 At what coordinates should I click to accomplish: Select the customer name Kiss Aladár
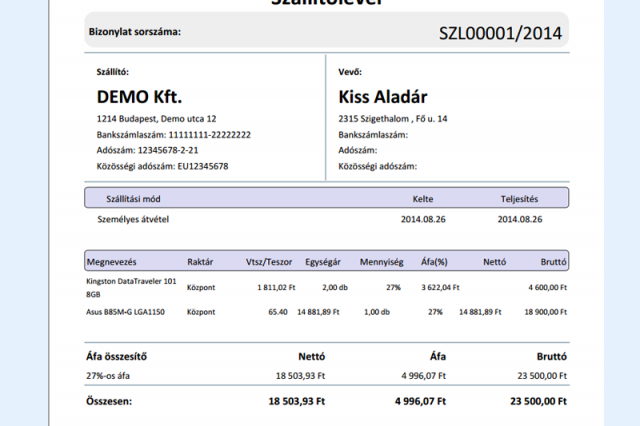[383, 97]
